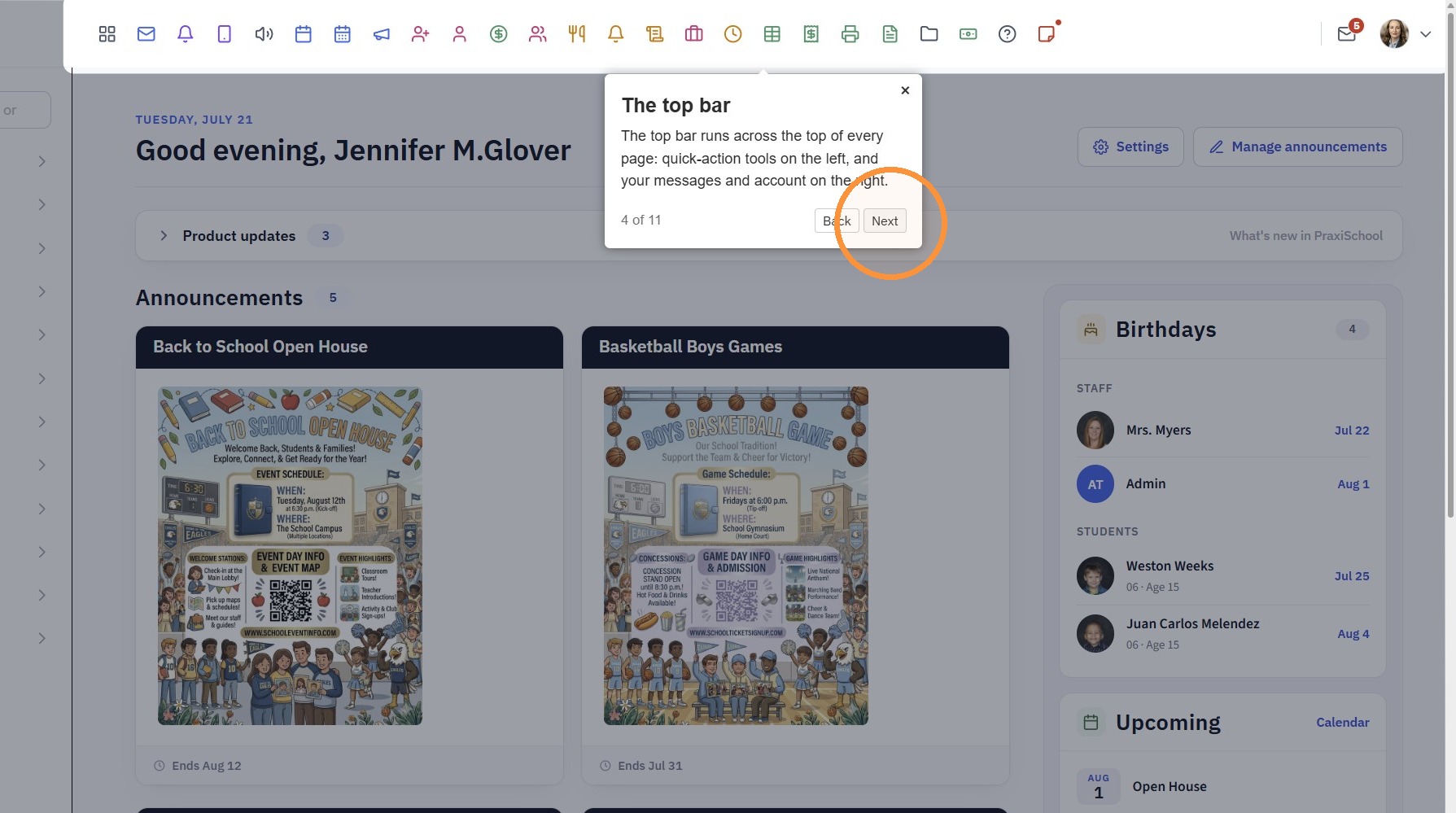Image resolution: width=1456 pixels, height=813 pixels.
Task: Click the "Ends Jul 31" label
Action: tap(650, 766)
